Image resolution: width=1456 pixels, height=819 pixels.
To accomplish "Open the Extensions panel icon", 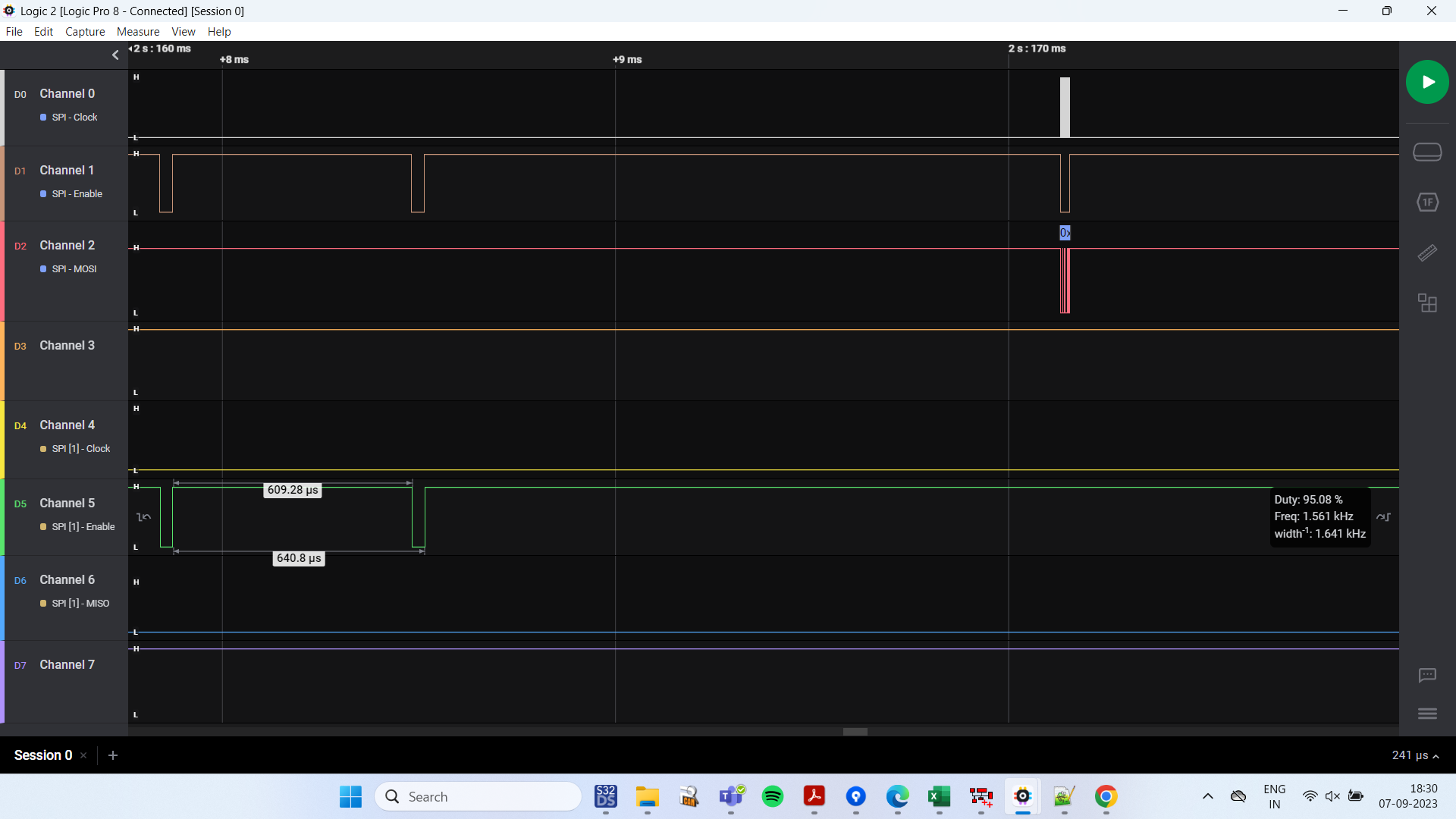I will point(1427,303).
